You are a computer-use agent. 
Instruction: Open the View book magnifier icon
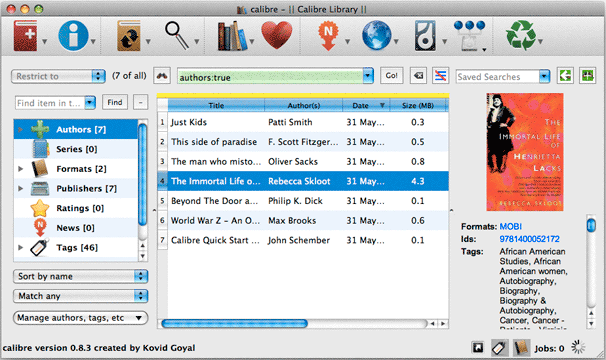tap(177, 36)
